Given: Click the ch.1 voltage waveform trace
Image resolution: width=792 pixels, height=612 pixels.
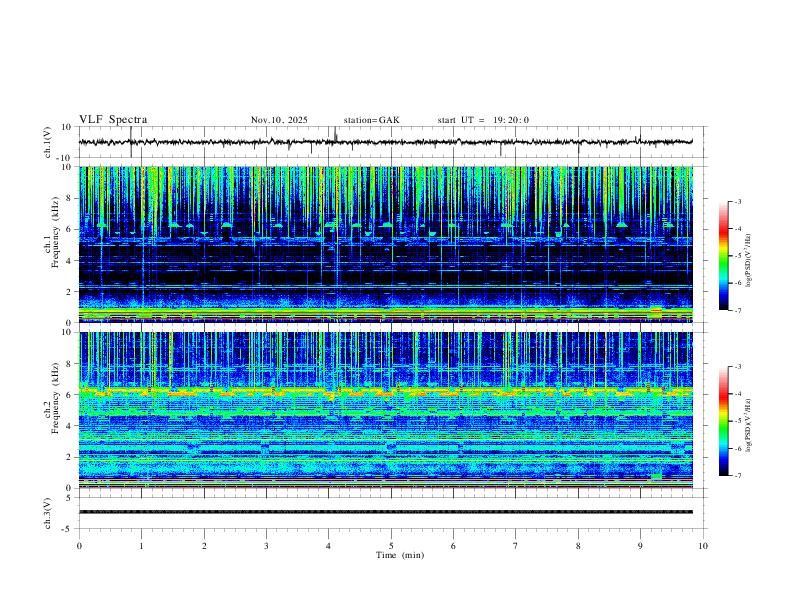Looking at the screenshot, I should click(x=386, y=142).
